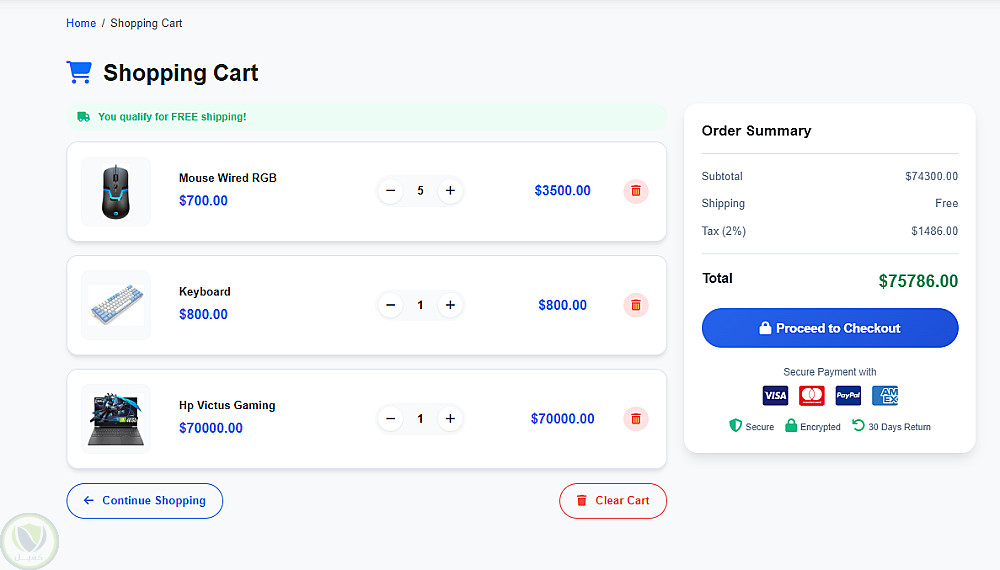Viewport: 1000px width, 570px height.
Task: Open the Hp Victus Gaming thumbnail
Action: point(116,419)
